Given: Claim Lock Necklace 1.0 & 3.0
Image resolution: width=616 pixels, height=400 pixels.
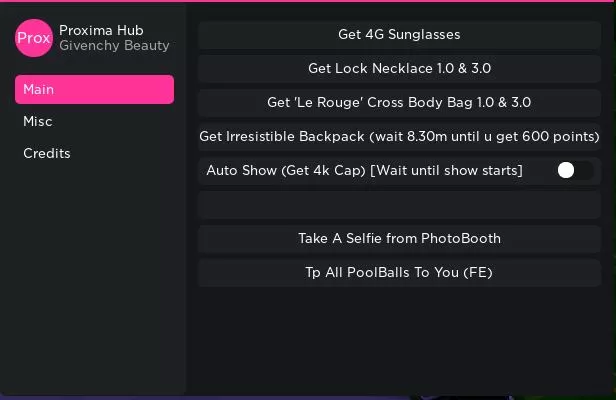Looking at the screenshot, I should point(399,69).
